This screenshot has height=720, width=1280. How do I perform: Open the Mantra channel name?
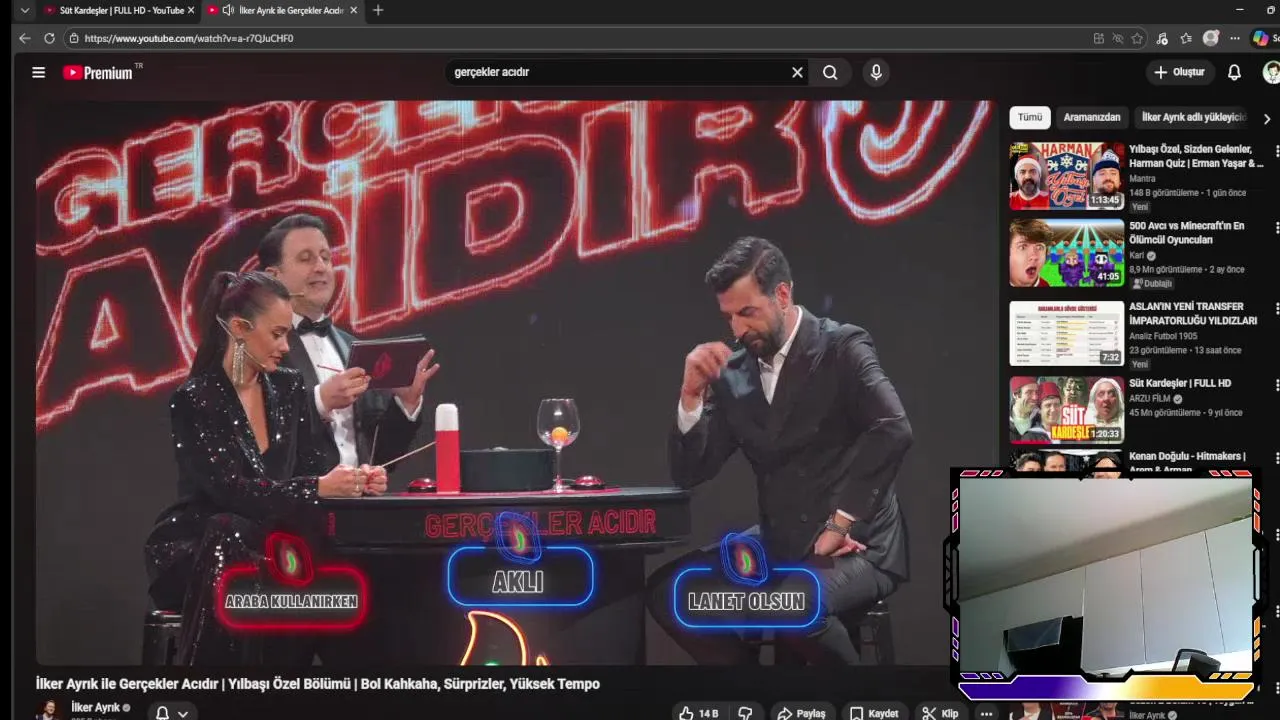1142,179
